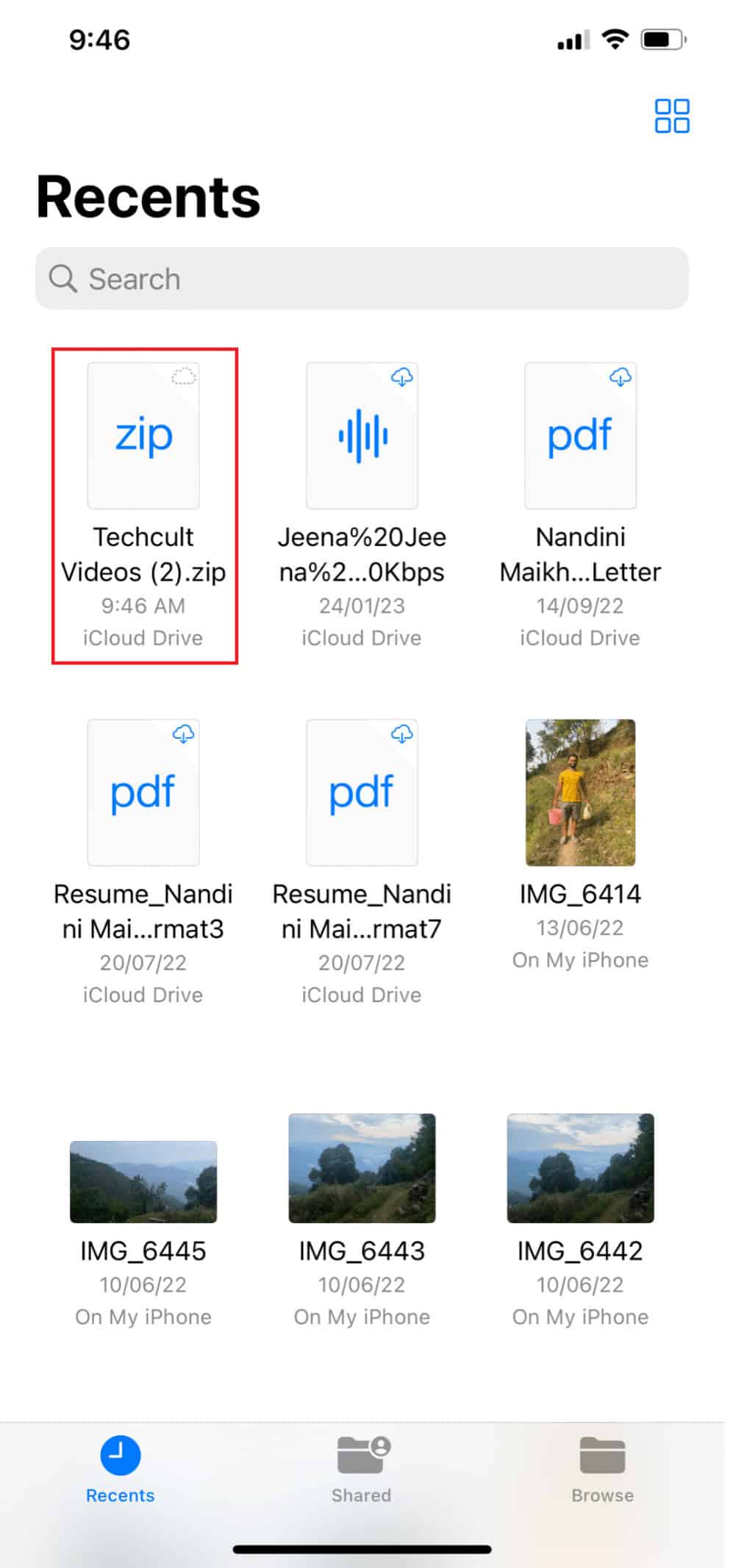
Task: Tap the cloud download badge on Resume rmat3
Action: (x=184, y=734)
